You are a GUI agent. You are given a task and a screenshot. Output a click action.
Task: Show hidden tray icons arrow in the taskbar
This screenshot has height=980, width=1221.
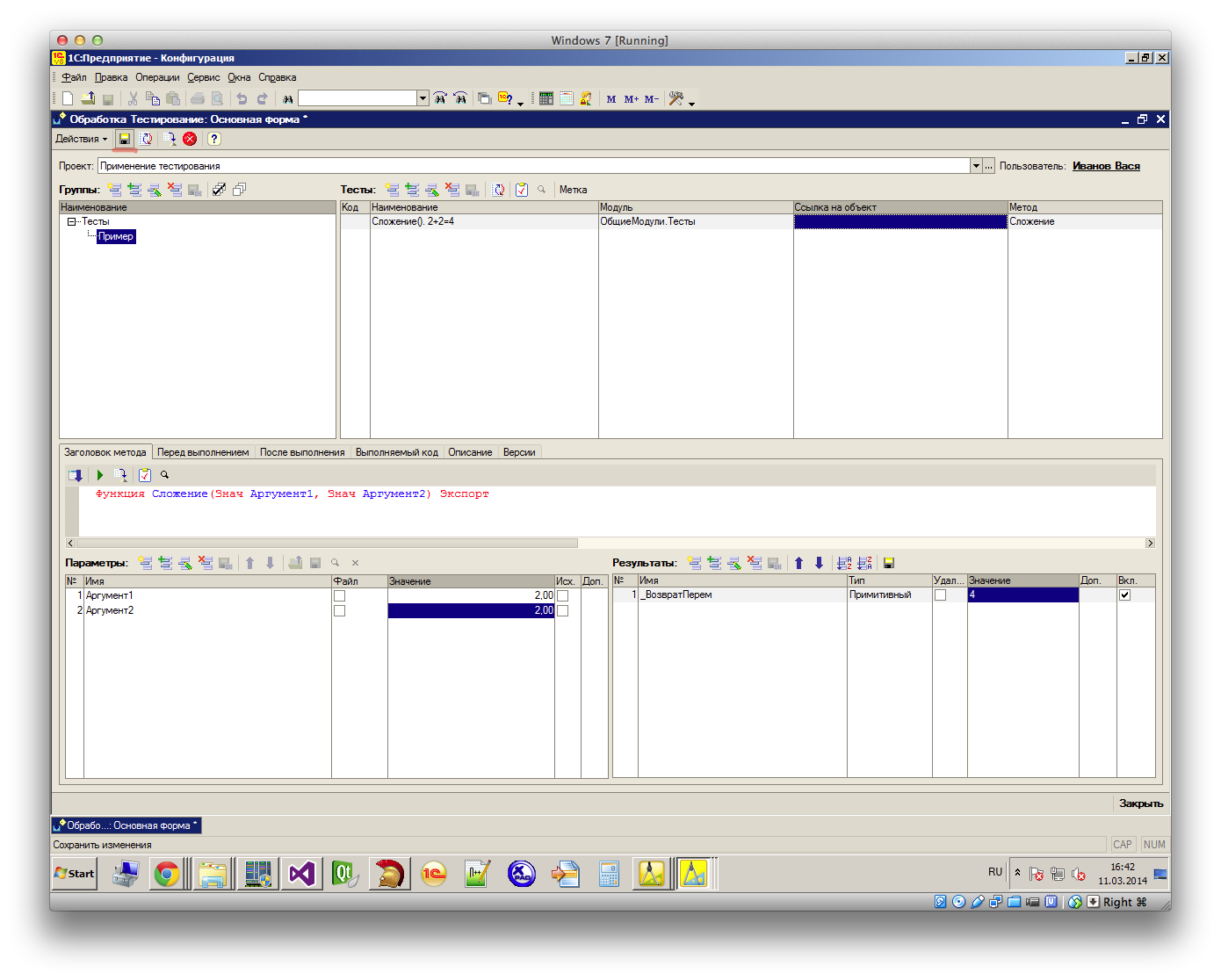(1017, 873)
